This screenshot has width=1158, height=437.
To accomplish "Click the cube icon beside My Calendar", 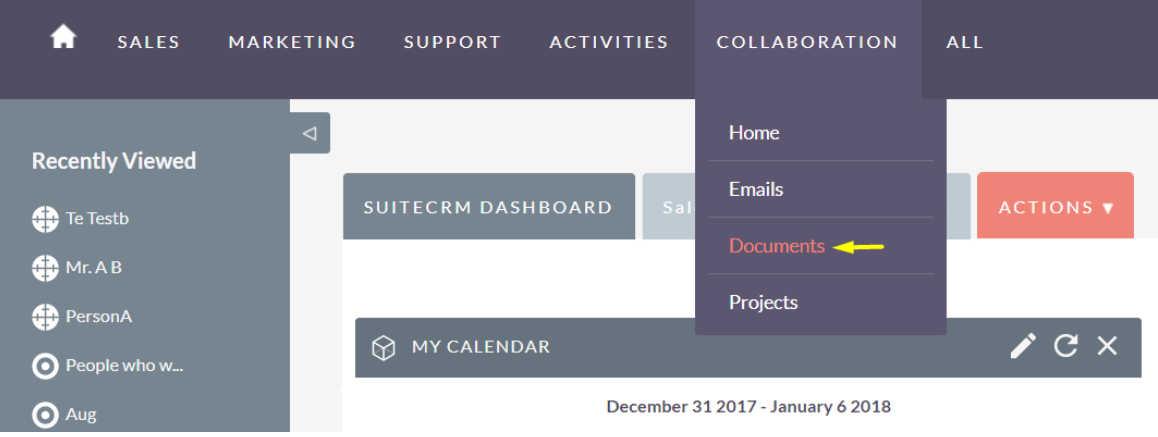I will tap(384, 348).
